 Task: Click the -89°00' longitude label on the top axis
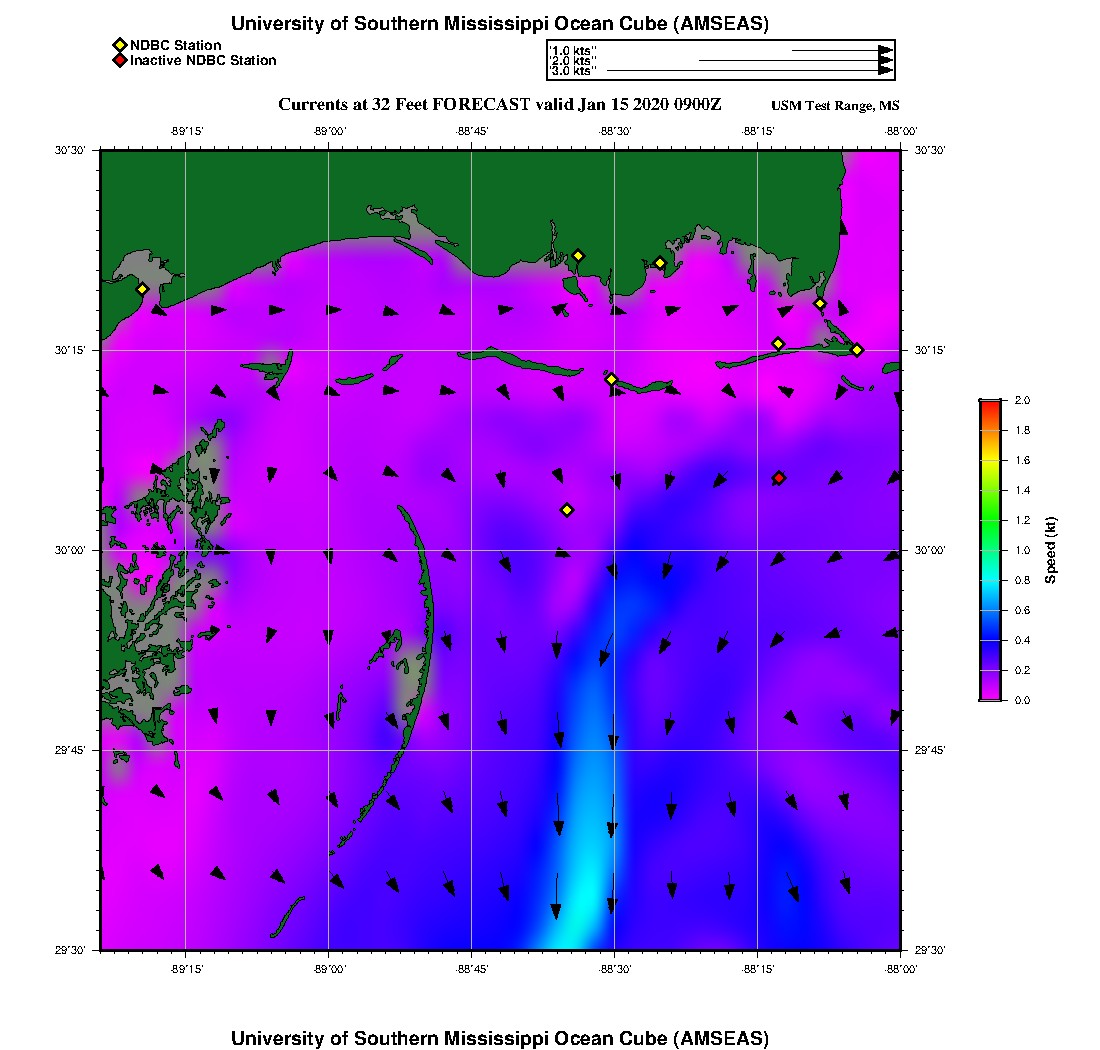click(x=329, y=131)
